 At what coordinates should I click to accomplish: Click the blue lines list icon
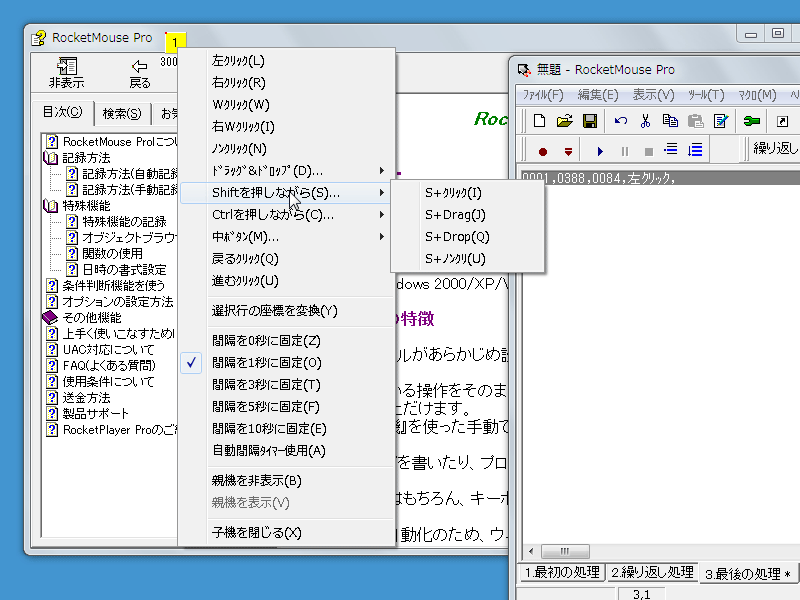(x=671, y=149)
